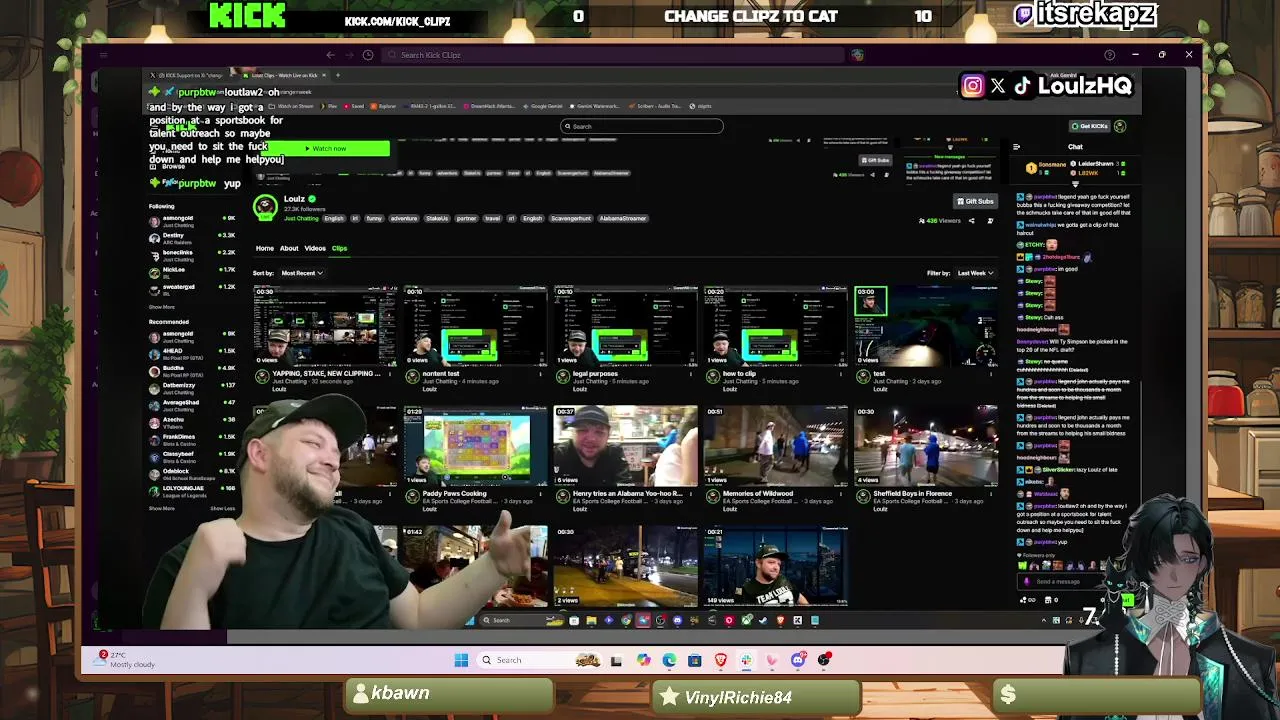The image size is (1280, 720).
Task: Click the Start icon on the inner taskbar
Action: click(x=469, y=620)
